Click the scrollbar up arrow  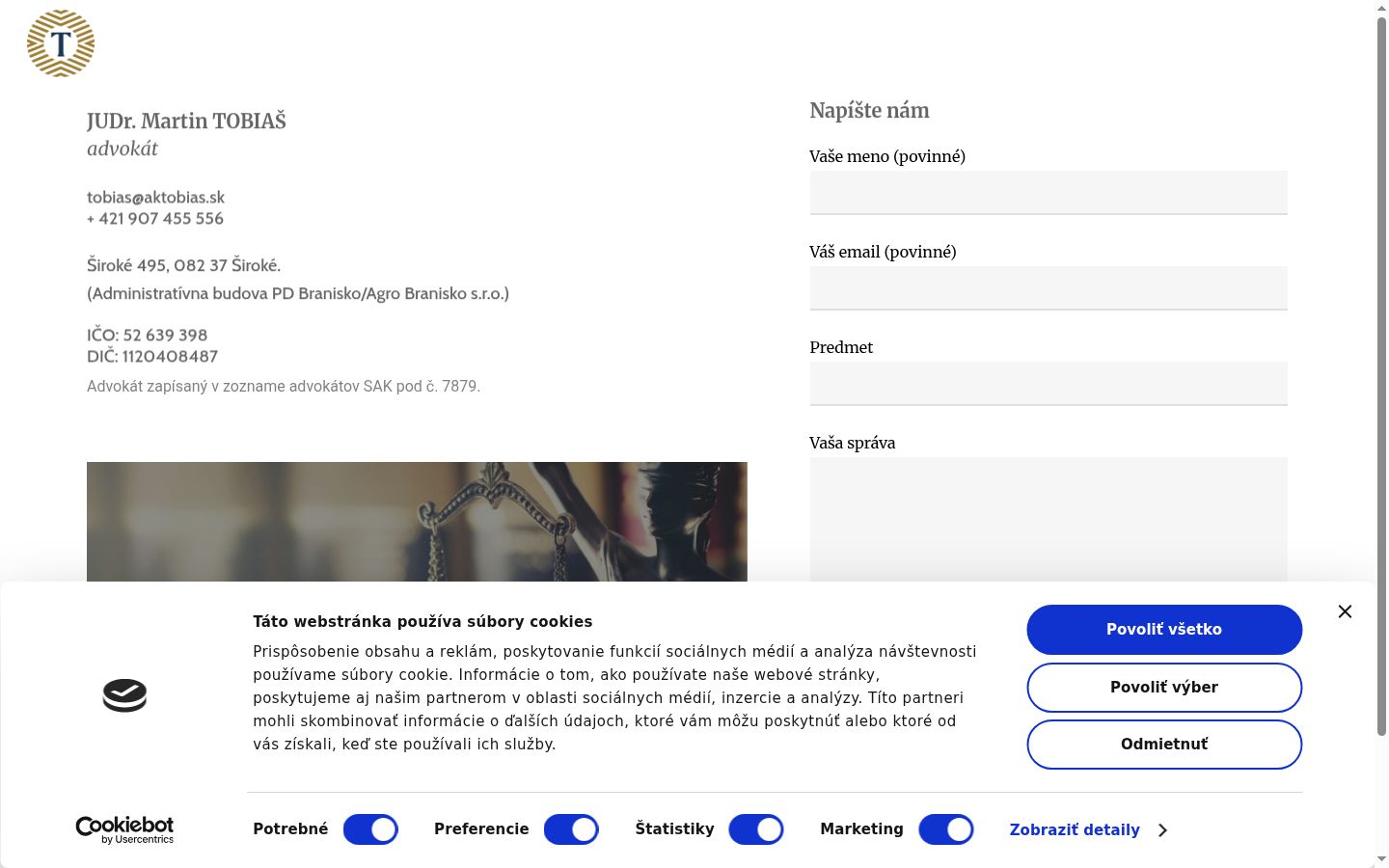1381,8
